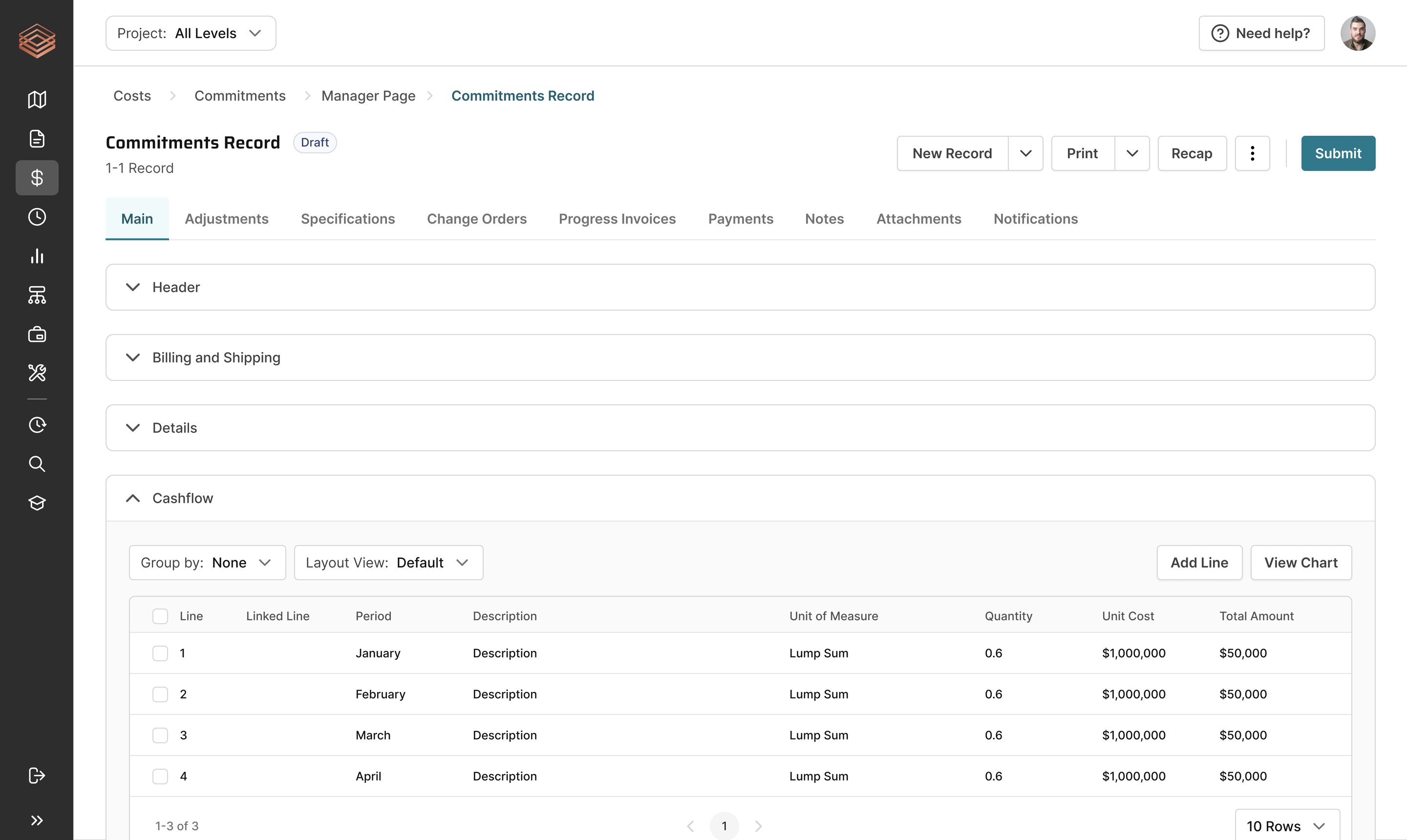Tick the checkbox for the March row
1407x840 pixels.
(160, 735)
